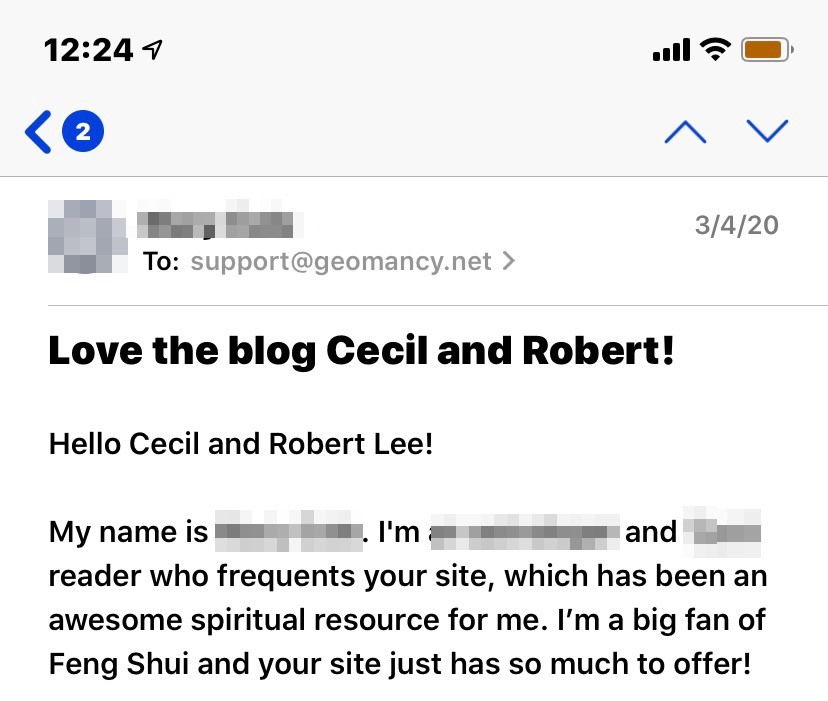Tap the subject "Love the blog Cecil and Robert!"
The width and height of the screenshot is (828, 701).
361,351
